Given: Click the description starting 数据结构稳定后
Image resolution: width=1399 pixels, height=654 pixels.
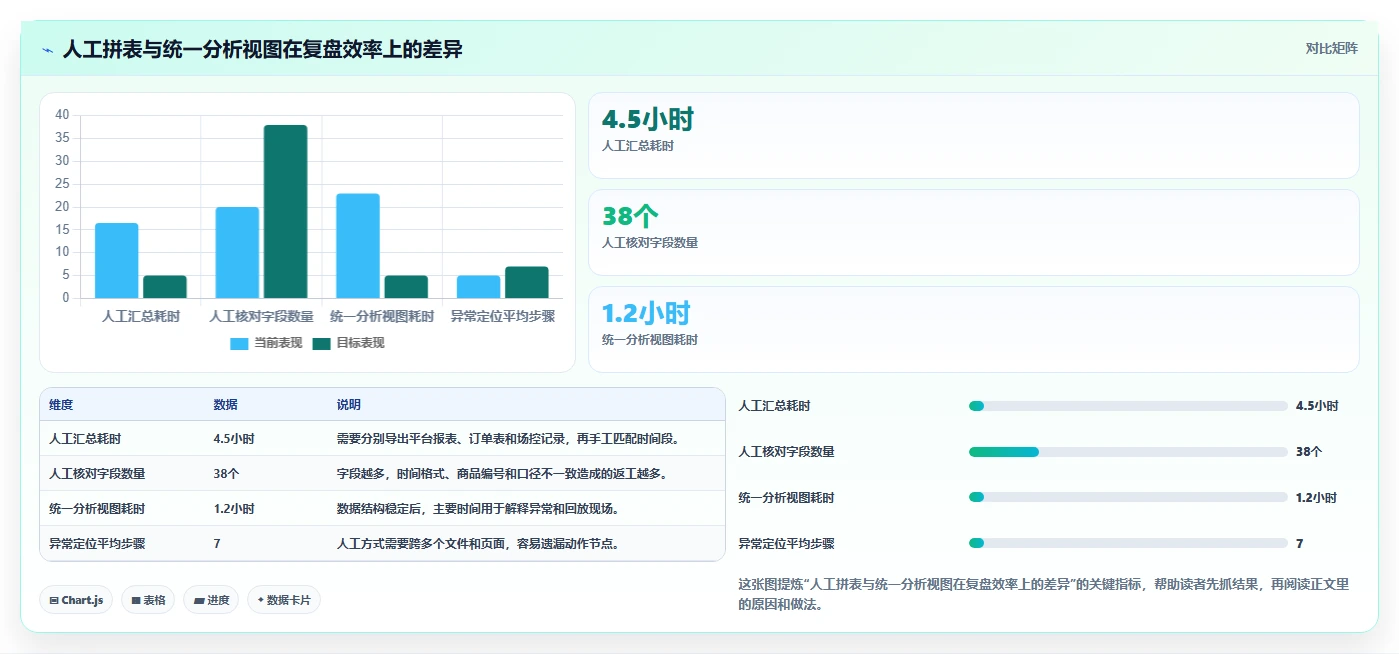Looking at the screenshot, I should (478, 509).
